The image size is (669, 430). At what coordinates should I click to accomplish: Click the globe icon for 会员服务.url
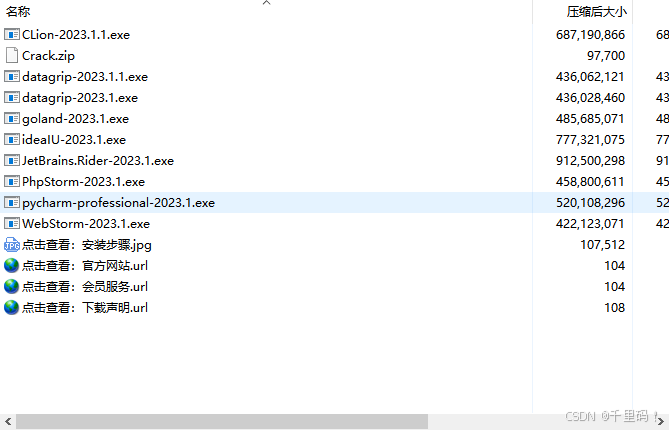coord(12,286)
